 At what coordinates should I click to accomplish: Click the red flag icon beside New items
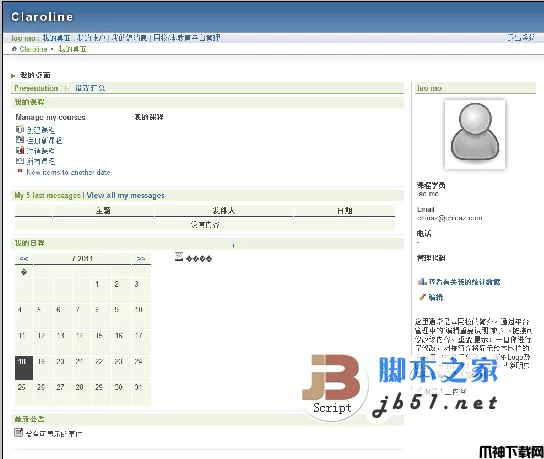pos(20,171)
